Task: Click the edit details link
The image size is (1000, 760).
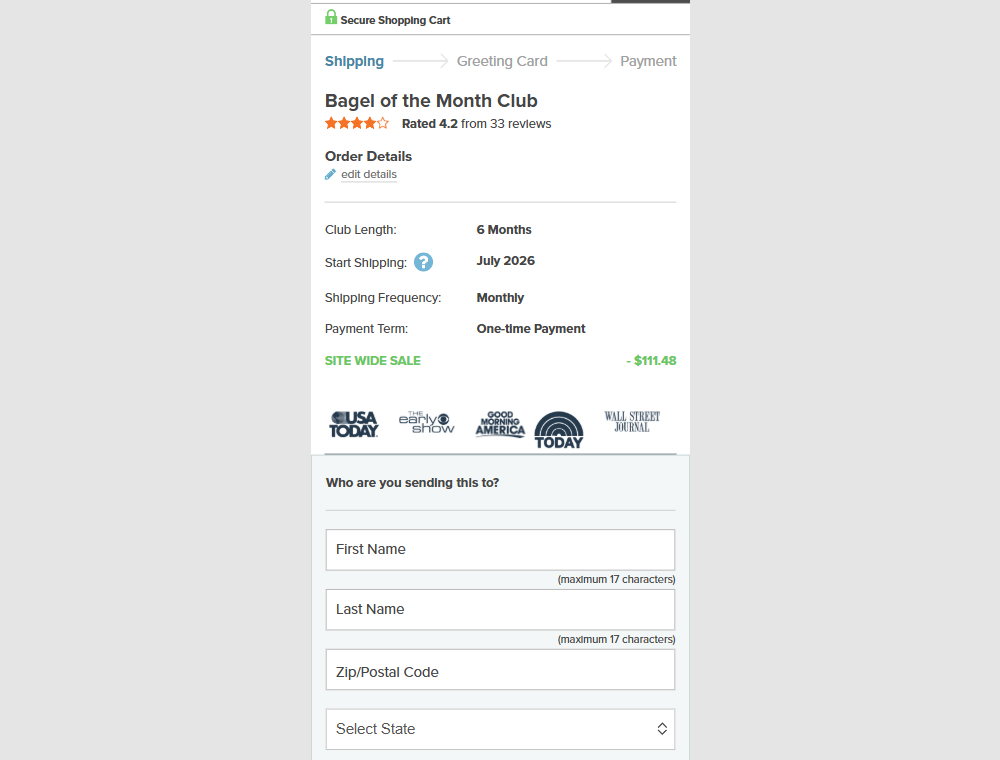Action: pos(369,175)
